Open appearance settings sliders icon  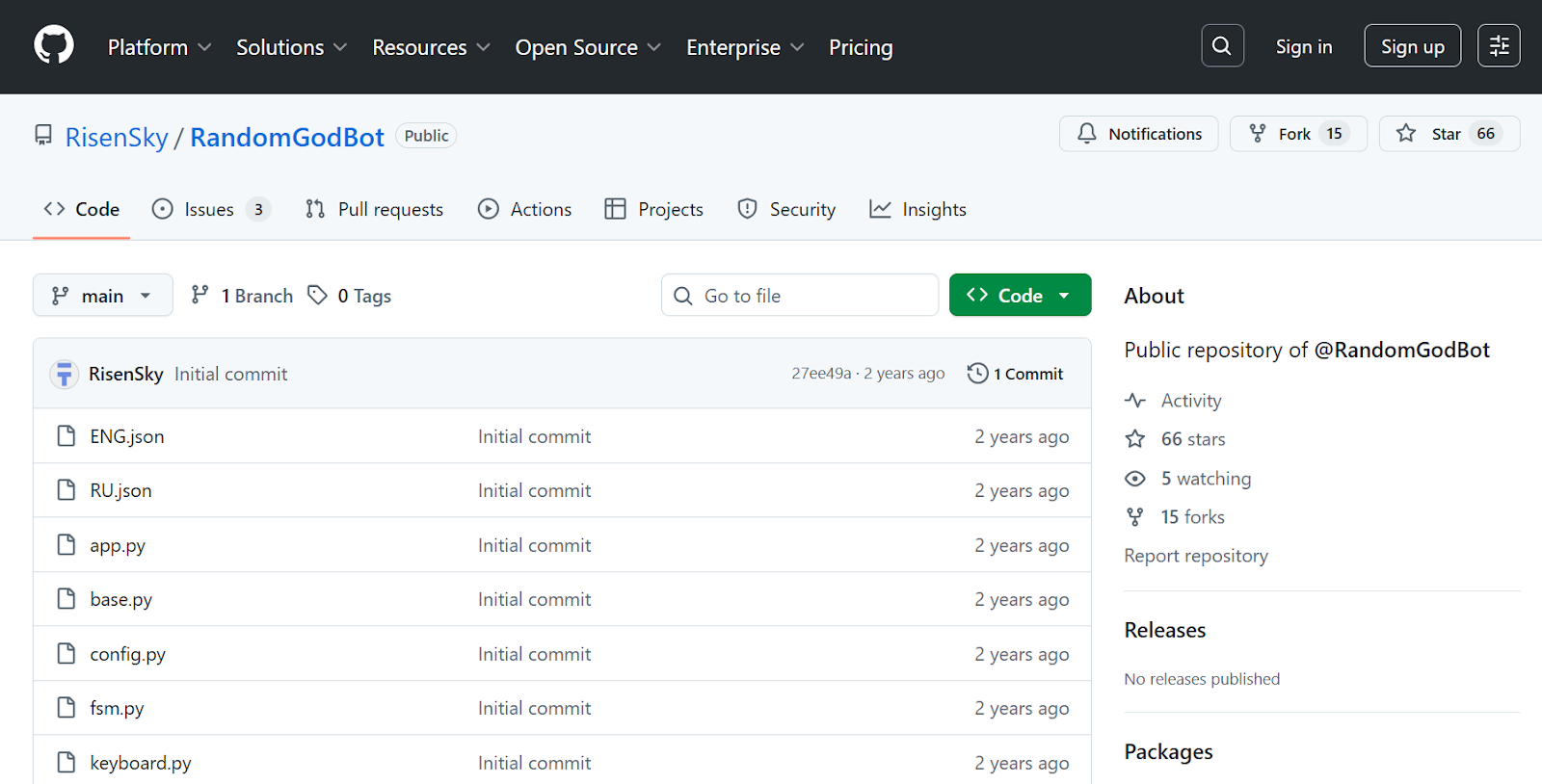1499,46
